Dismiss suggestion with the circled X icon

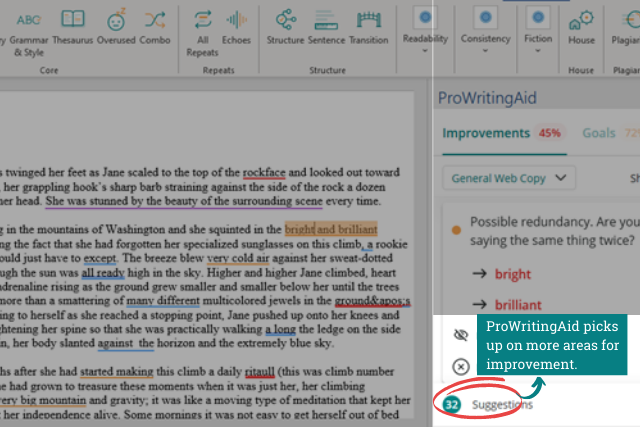tap(461, 367)
